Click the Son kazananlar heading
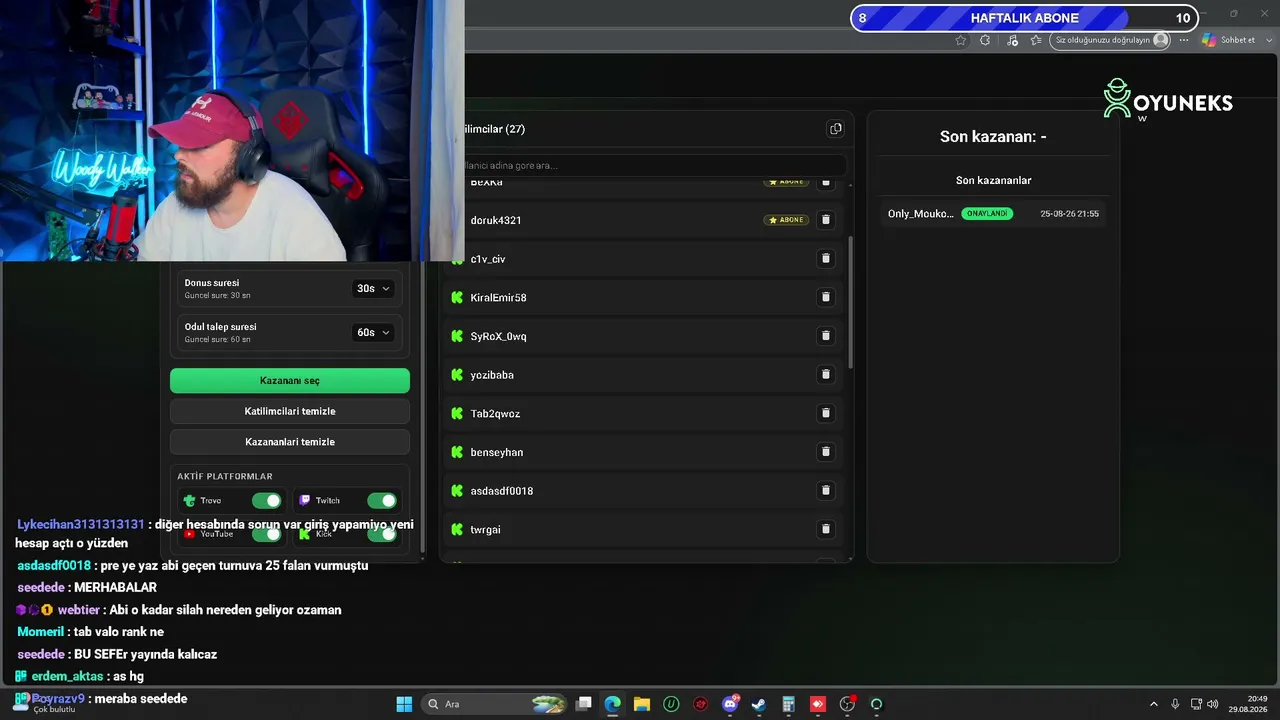Image resolution: width=1280 pixels, height=720 pixels. [x=993, y=181]
